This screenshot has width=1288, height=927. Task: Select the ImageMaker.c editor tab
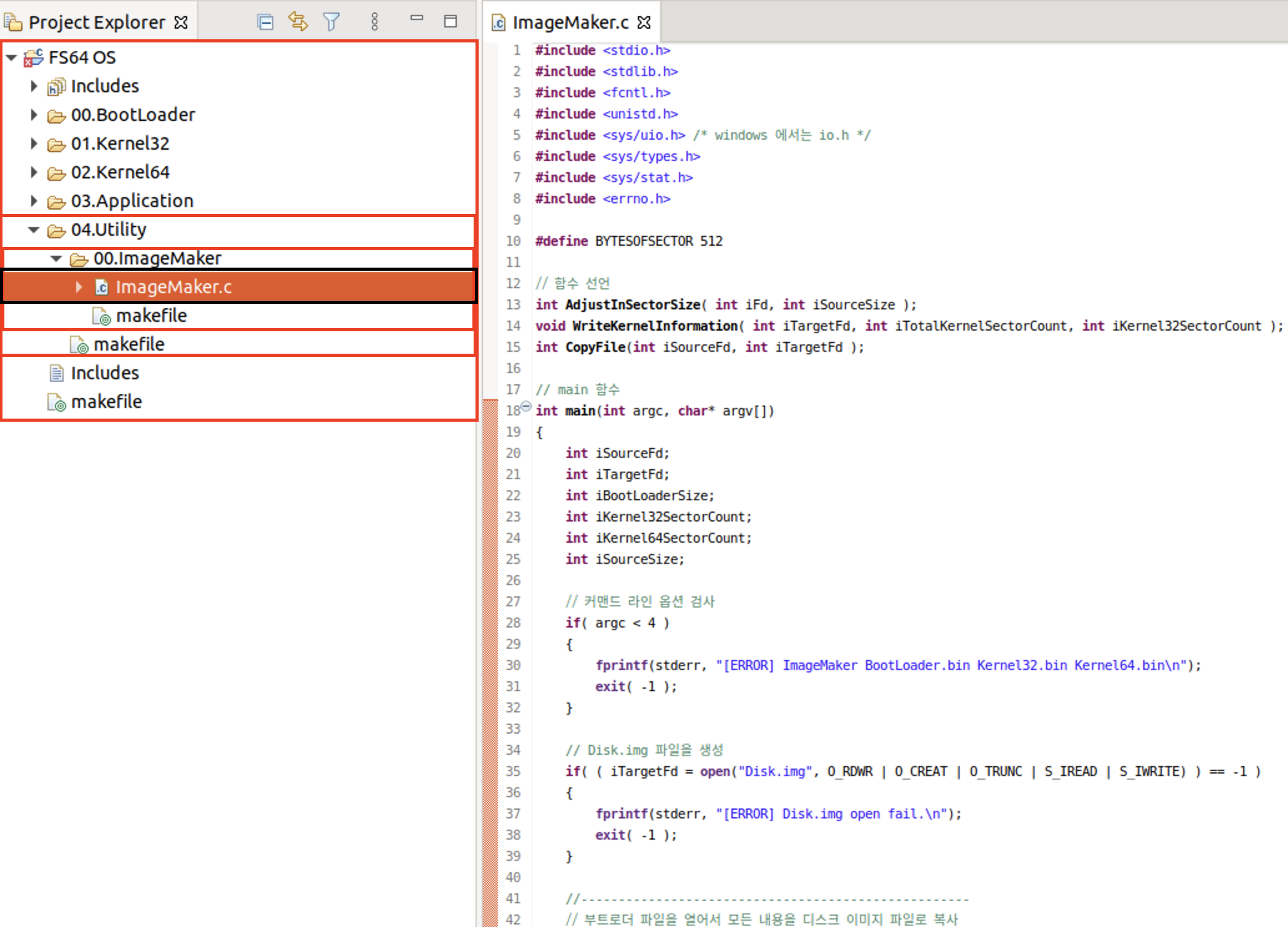coord(570,22)
